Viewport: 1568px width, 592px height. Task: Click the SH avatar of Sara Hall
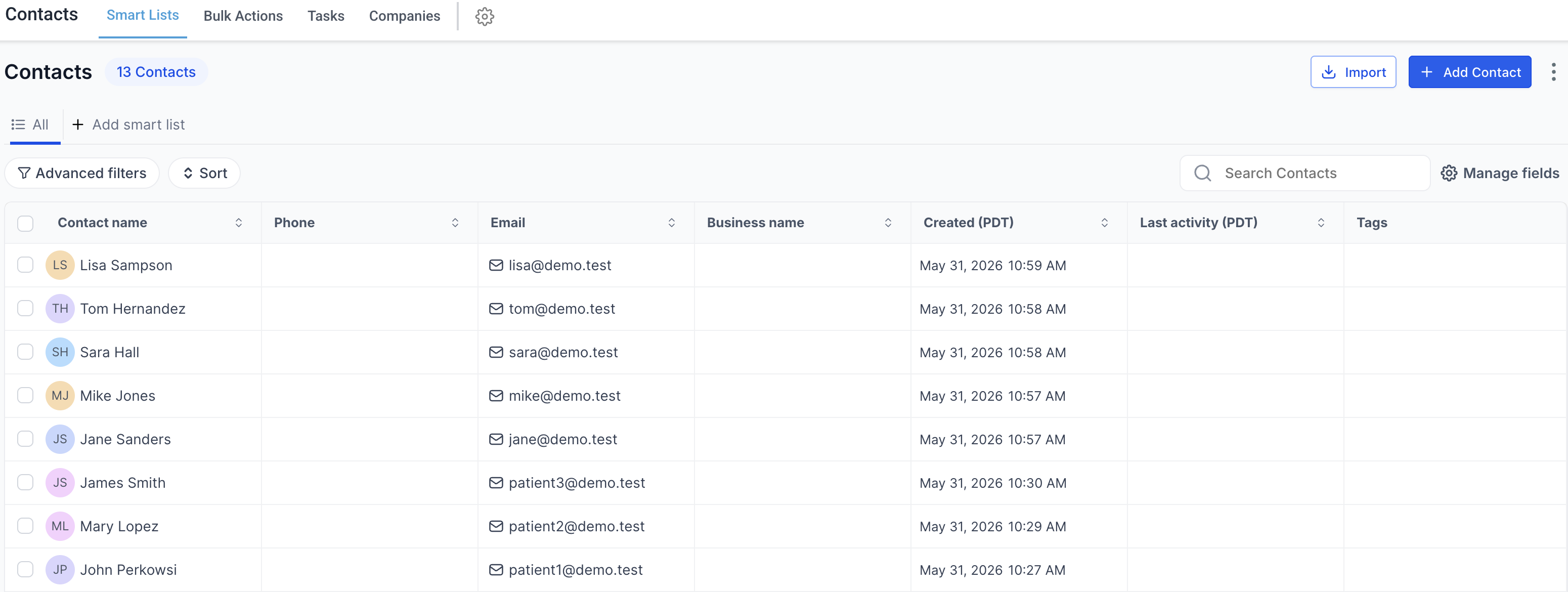pyautogui.click(x=60, y=352)
